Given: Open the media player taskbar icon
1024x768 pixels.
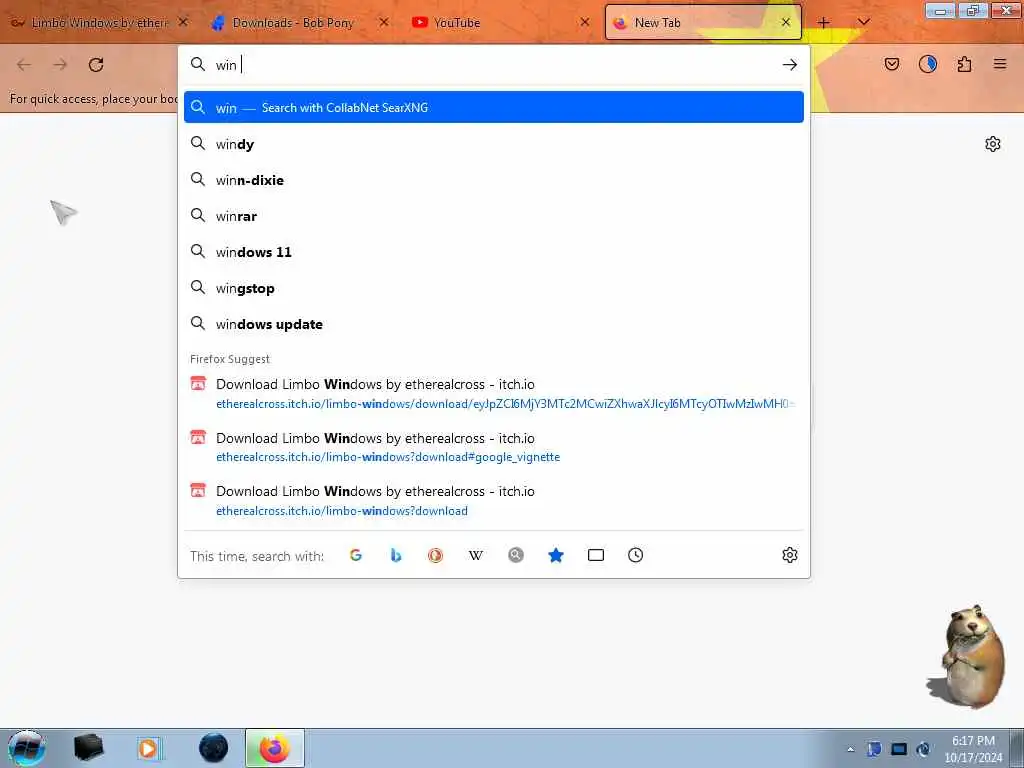Looking at the screenshot, I should 150,748.
